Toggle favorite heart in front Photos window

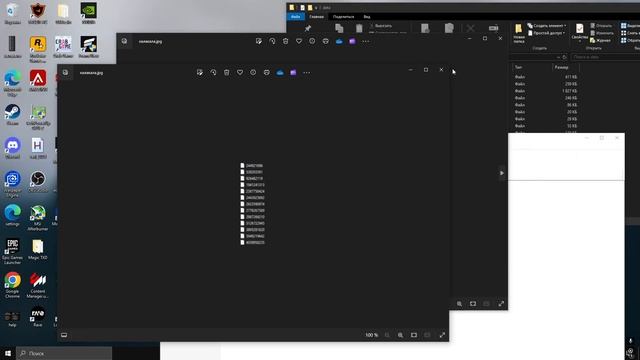coord(240,72)
